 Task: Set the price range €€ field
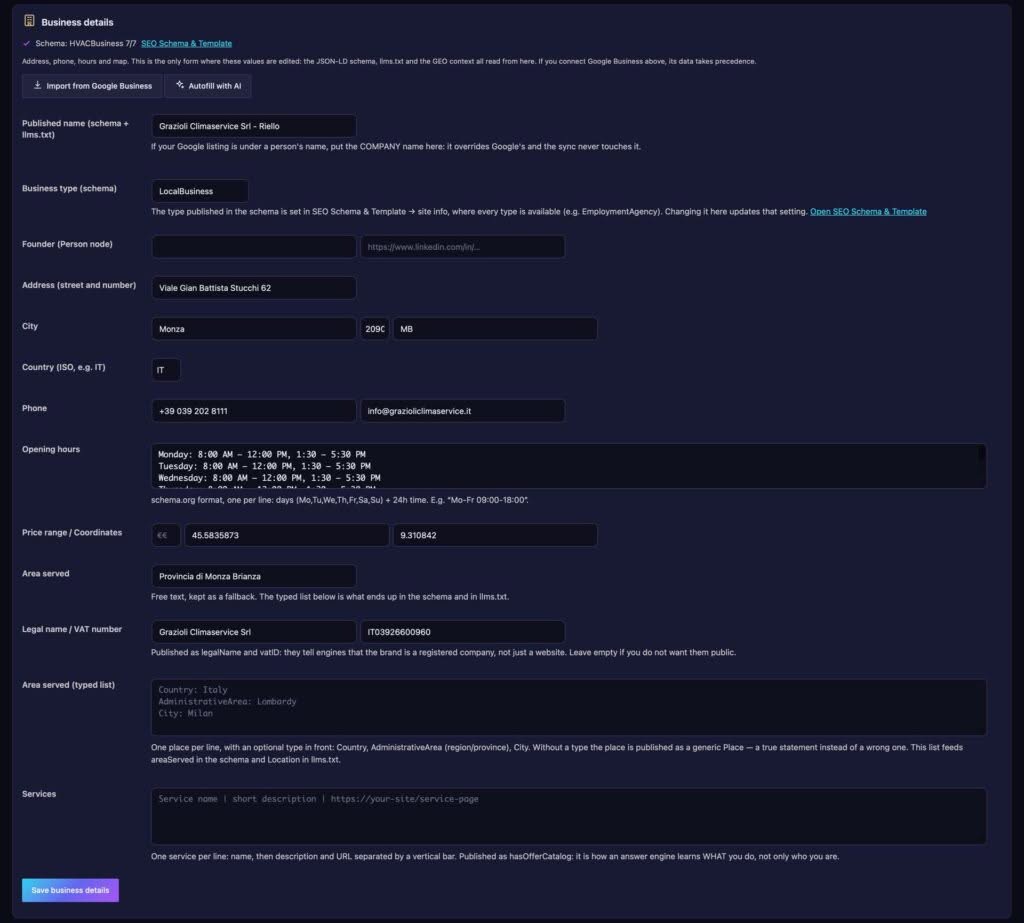(x=166, y=535)
